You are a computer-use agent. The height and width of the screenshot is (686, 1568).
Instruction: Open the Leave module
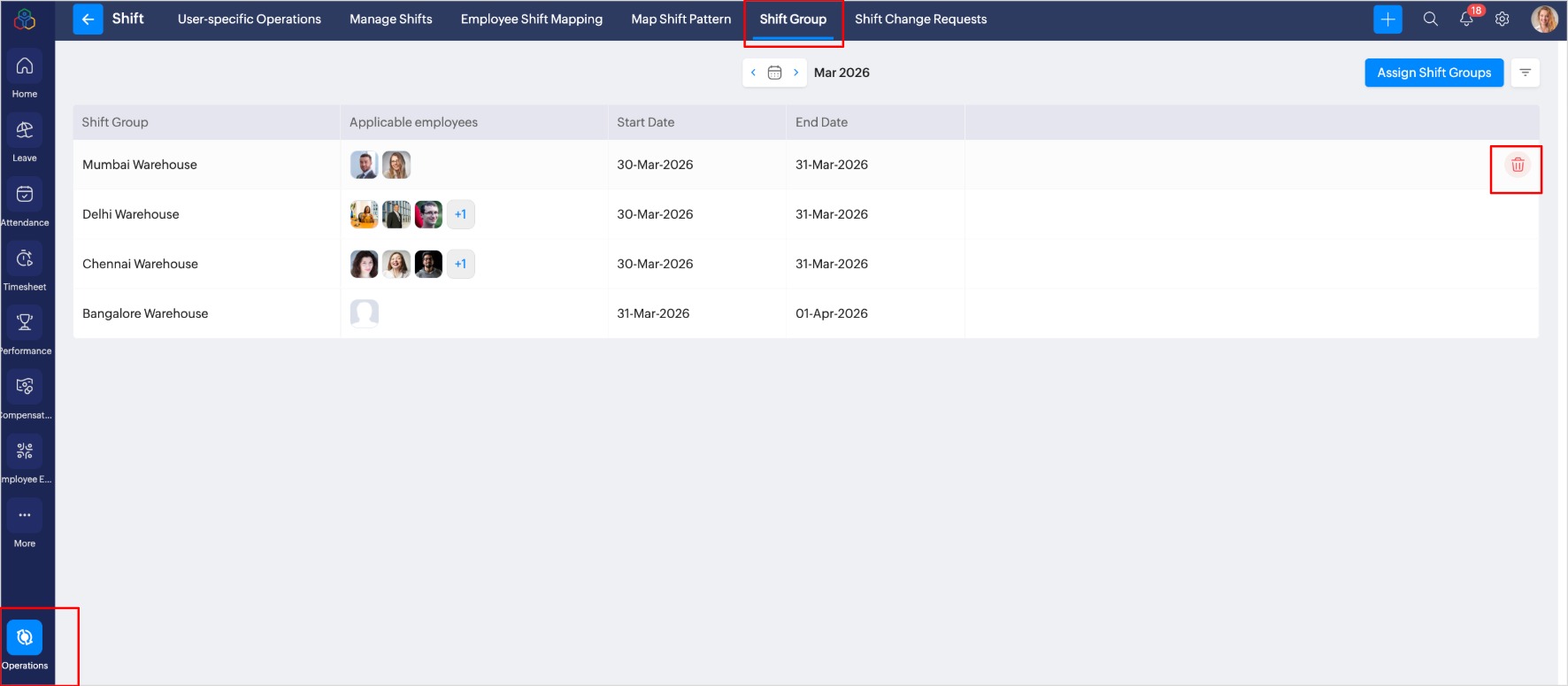click(x=25, y=131)
